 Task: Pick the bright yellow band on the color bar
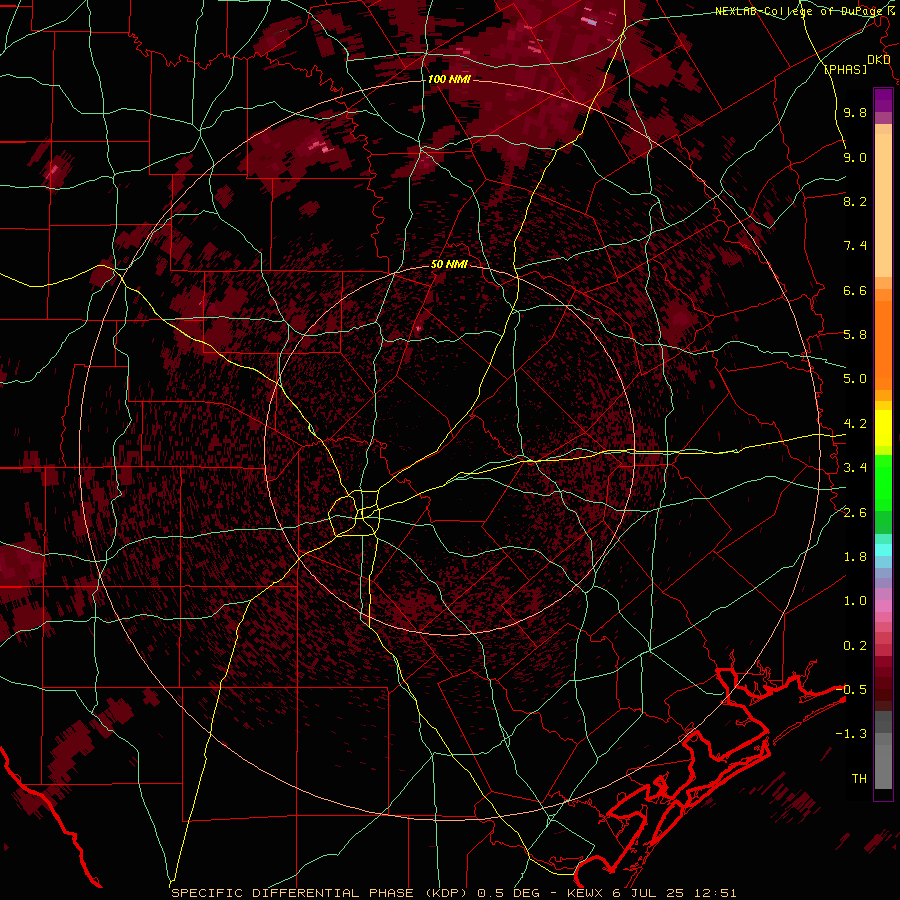[883, 428]
